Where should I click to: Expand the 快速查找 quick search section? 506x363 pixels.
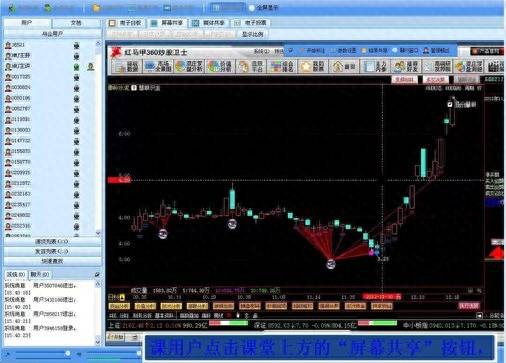click(52, 261)
